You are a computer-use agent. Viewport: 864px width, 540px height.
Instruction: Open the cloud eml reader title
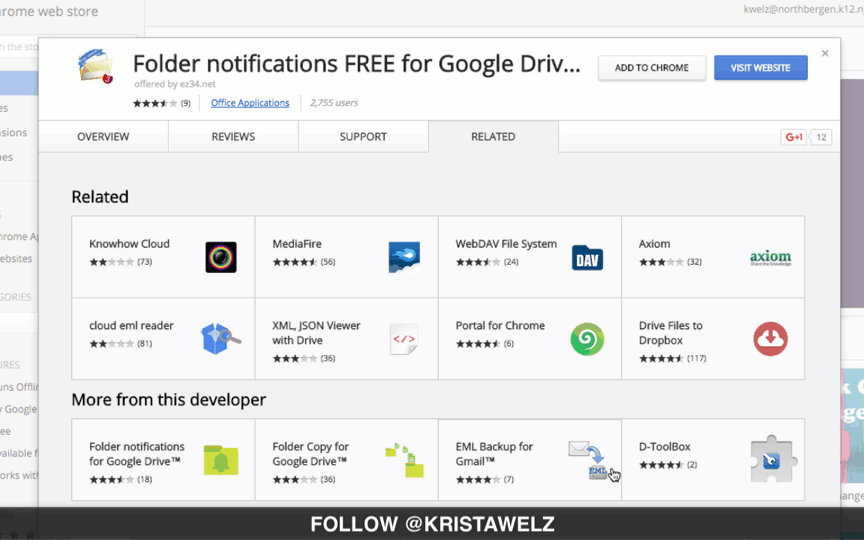click(131, 326)
